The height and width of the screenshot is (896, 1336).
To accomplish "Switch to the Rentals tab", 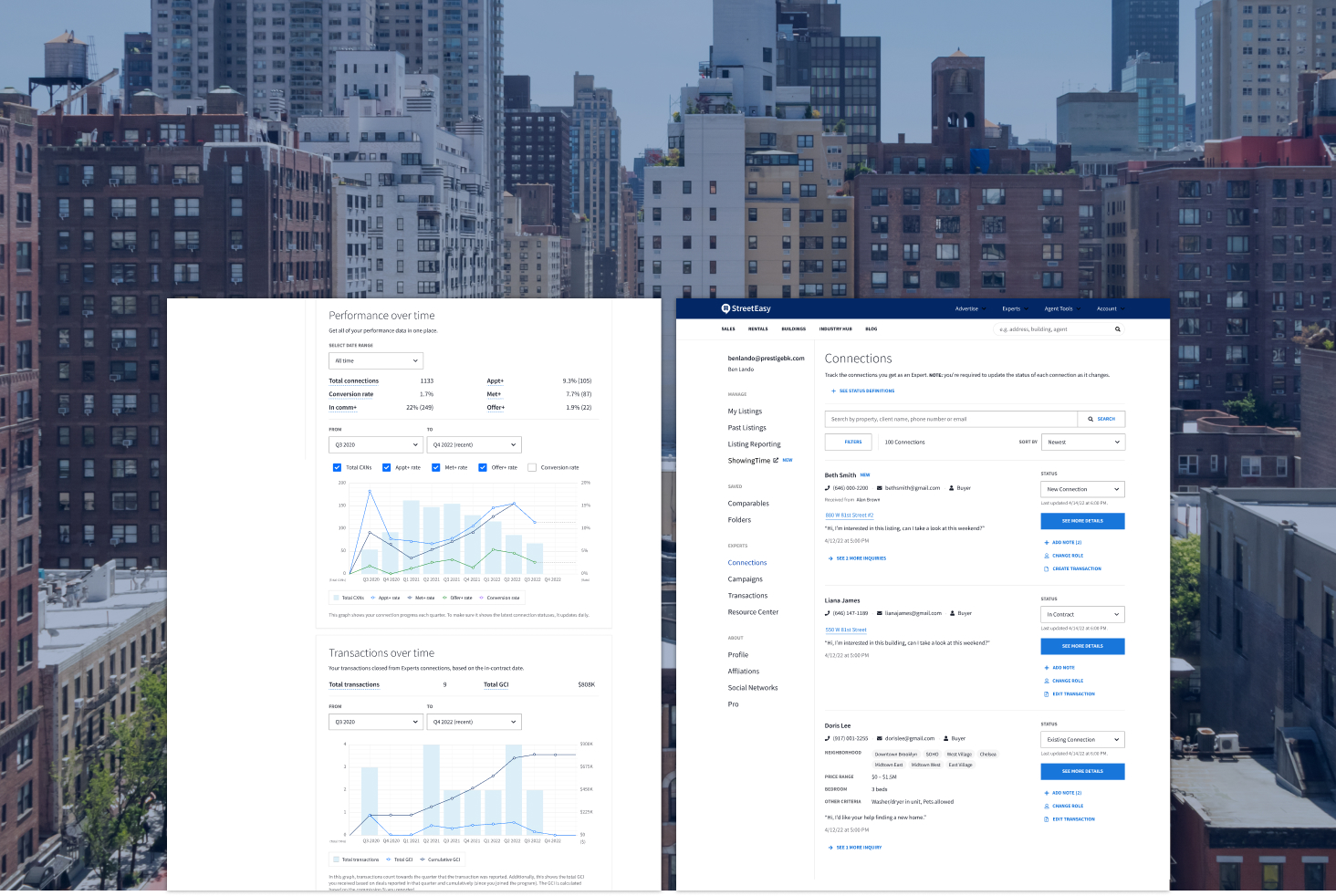I will (x=757, y=329).
